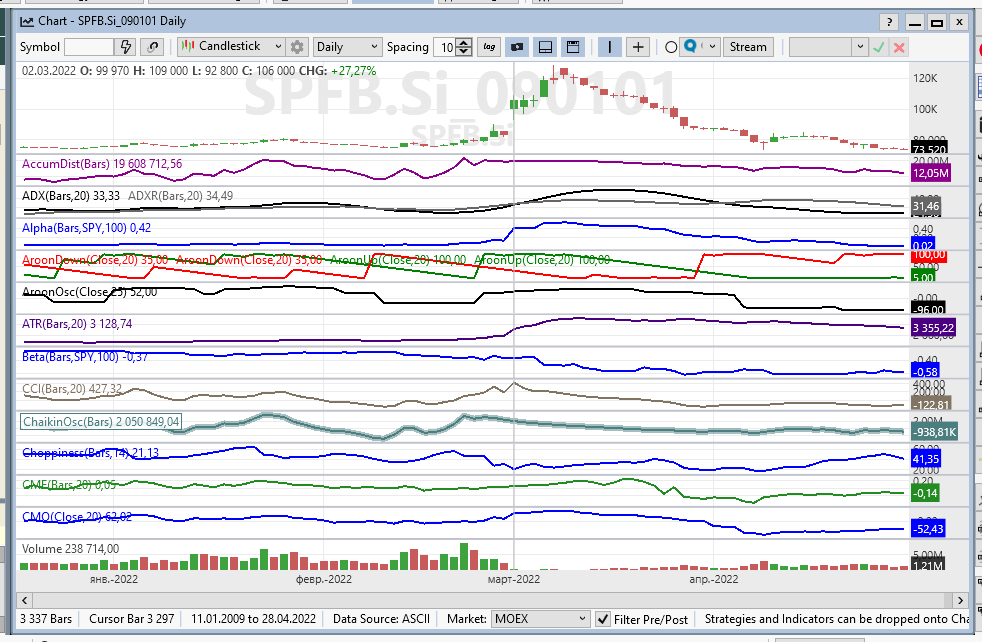This screenshot has height=642, width=982.
Task: Open the MOEX market dropdown
Action: 540,619
